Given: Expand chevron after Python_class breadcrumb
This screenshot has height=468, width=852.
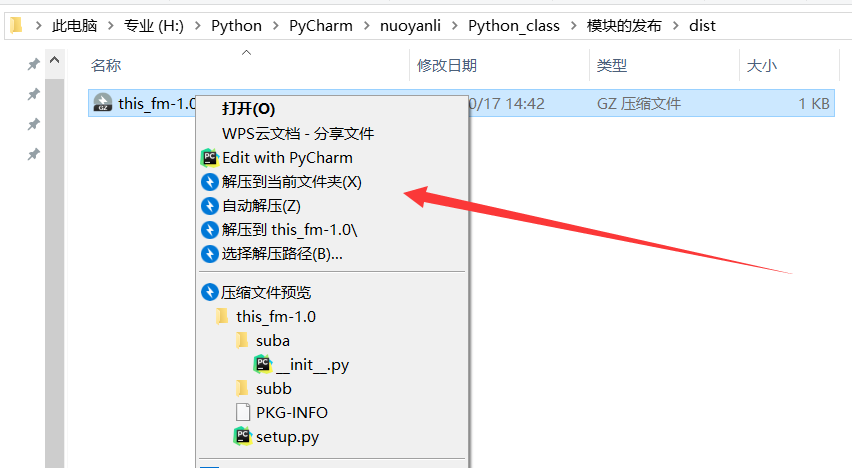Looking at the screenshot, I should click(574, 26).
